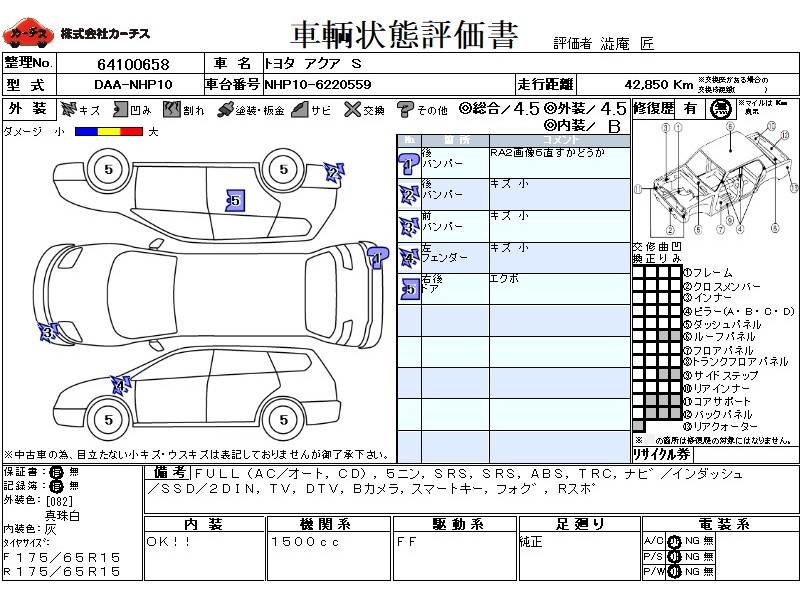Click the 割れ crack legend icon

point(171,109)
